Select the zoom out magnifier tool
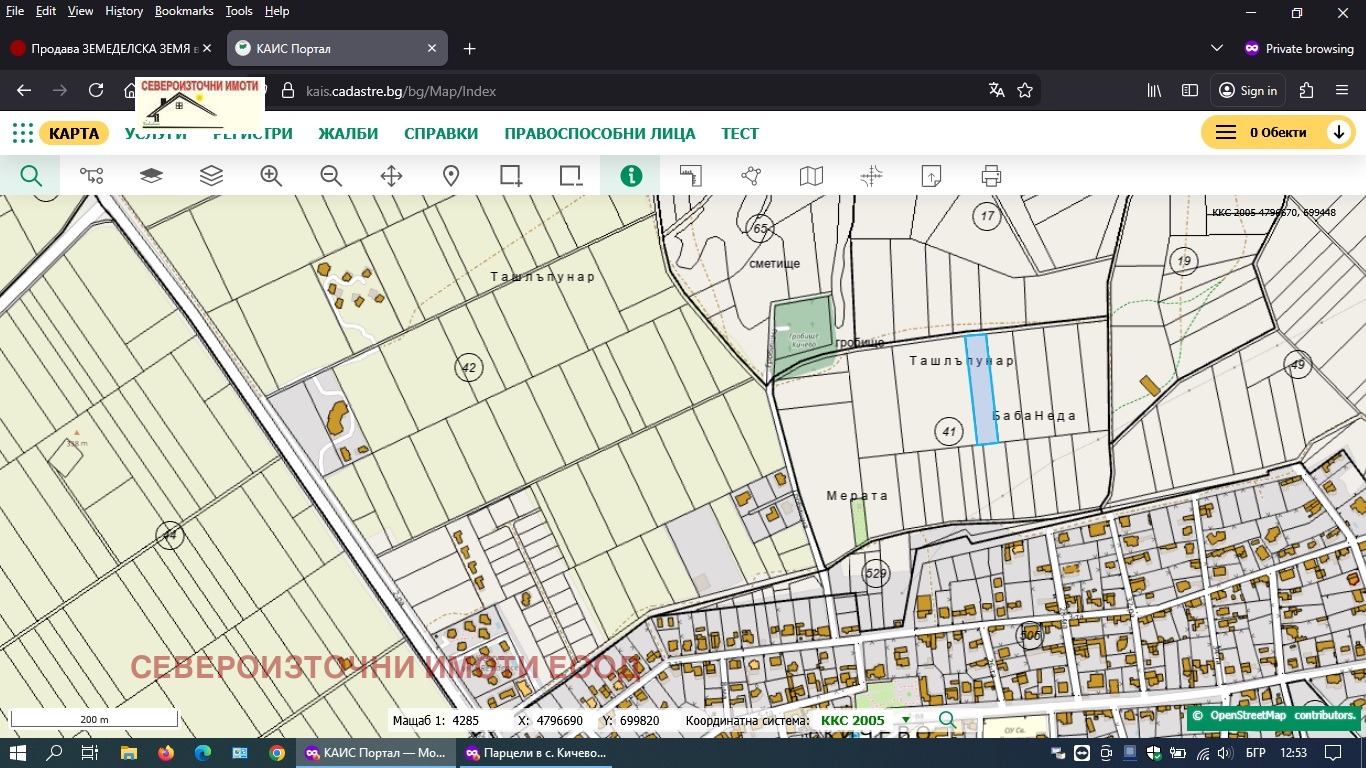Image resolution: width=1366 pixels, height=768 pixels. pos(331,176)
